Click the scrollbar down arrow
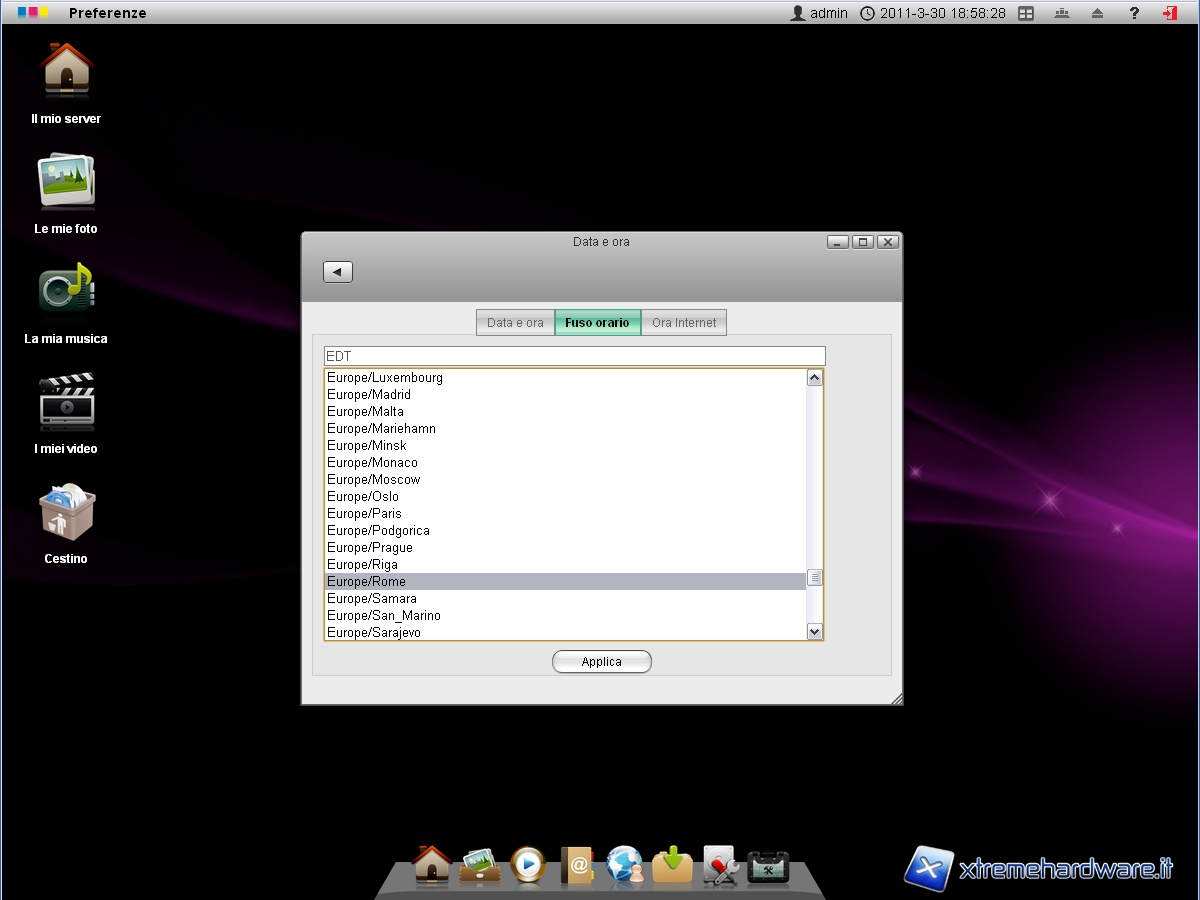Image resolution: width=1200 pixels, height=900 pixels. pos(814,631)
